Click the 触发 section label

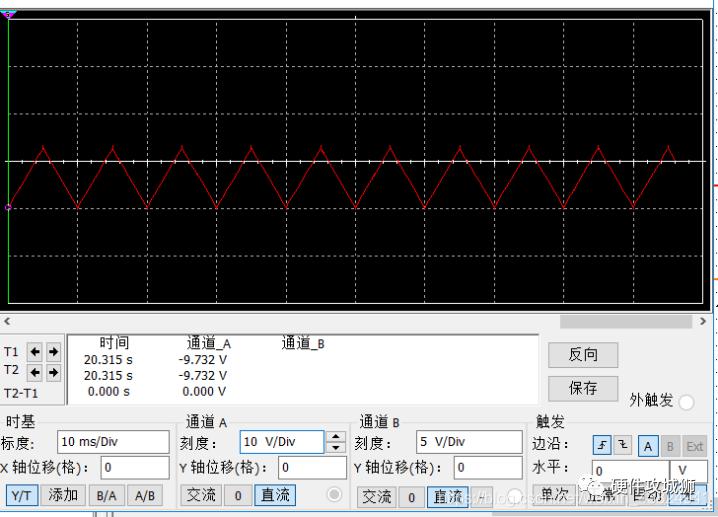(550, 421)
